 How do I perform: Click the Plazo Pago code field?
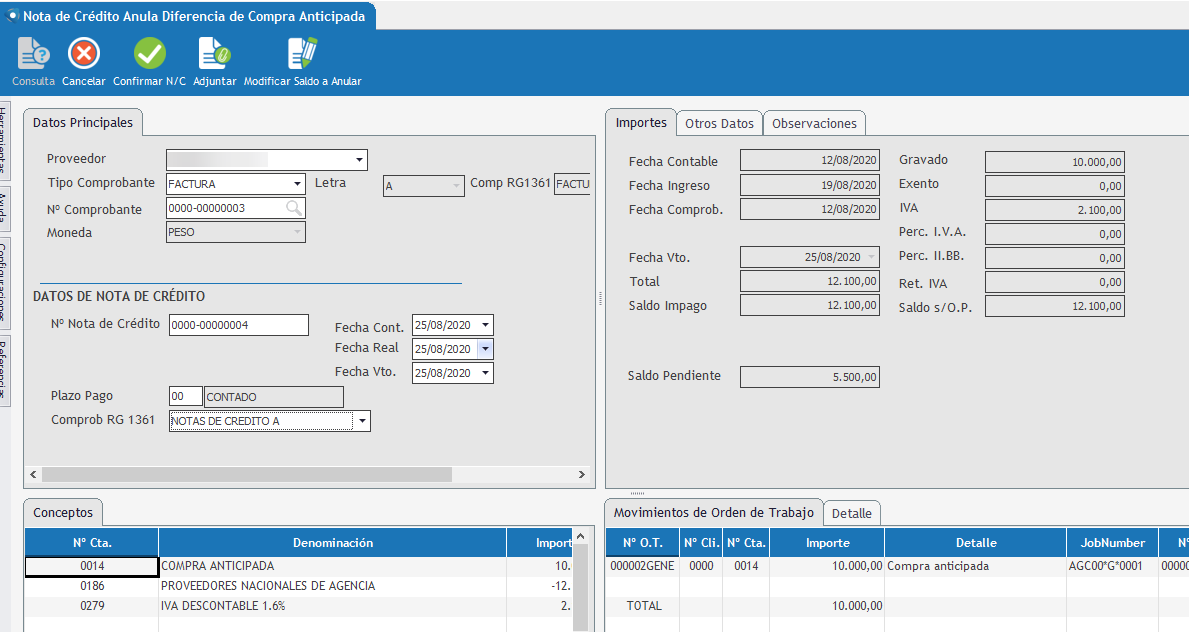[185, 397]
